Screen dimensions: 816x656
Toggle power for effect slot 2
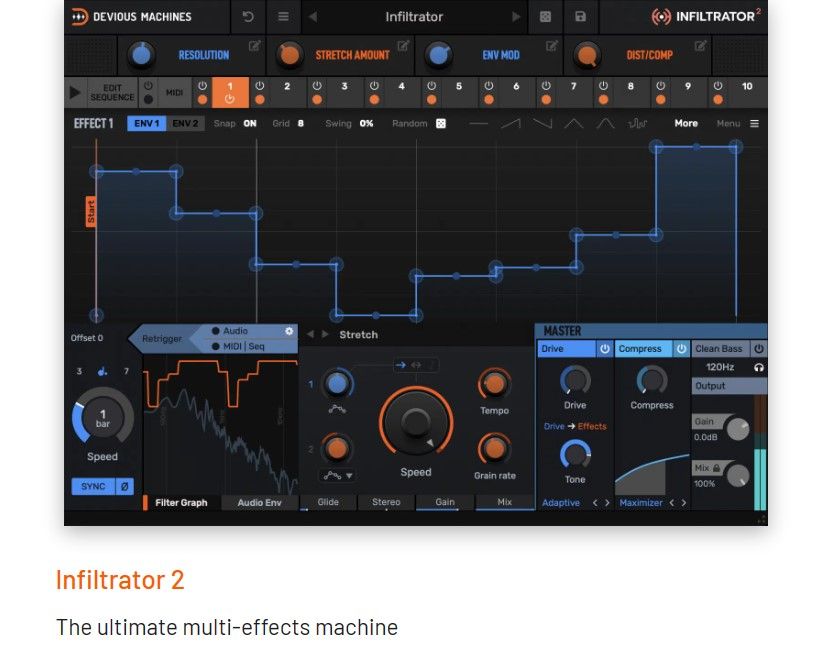(x=260, y=86)
